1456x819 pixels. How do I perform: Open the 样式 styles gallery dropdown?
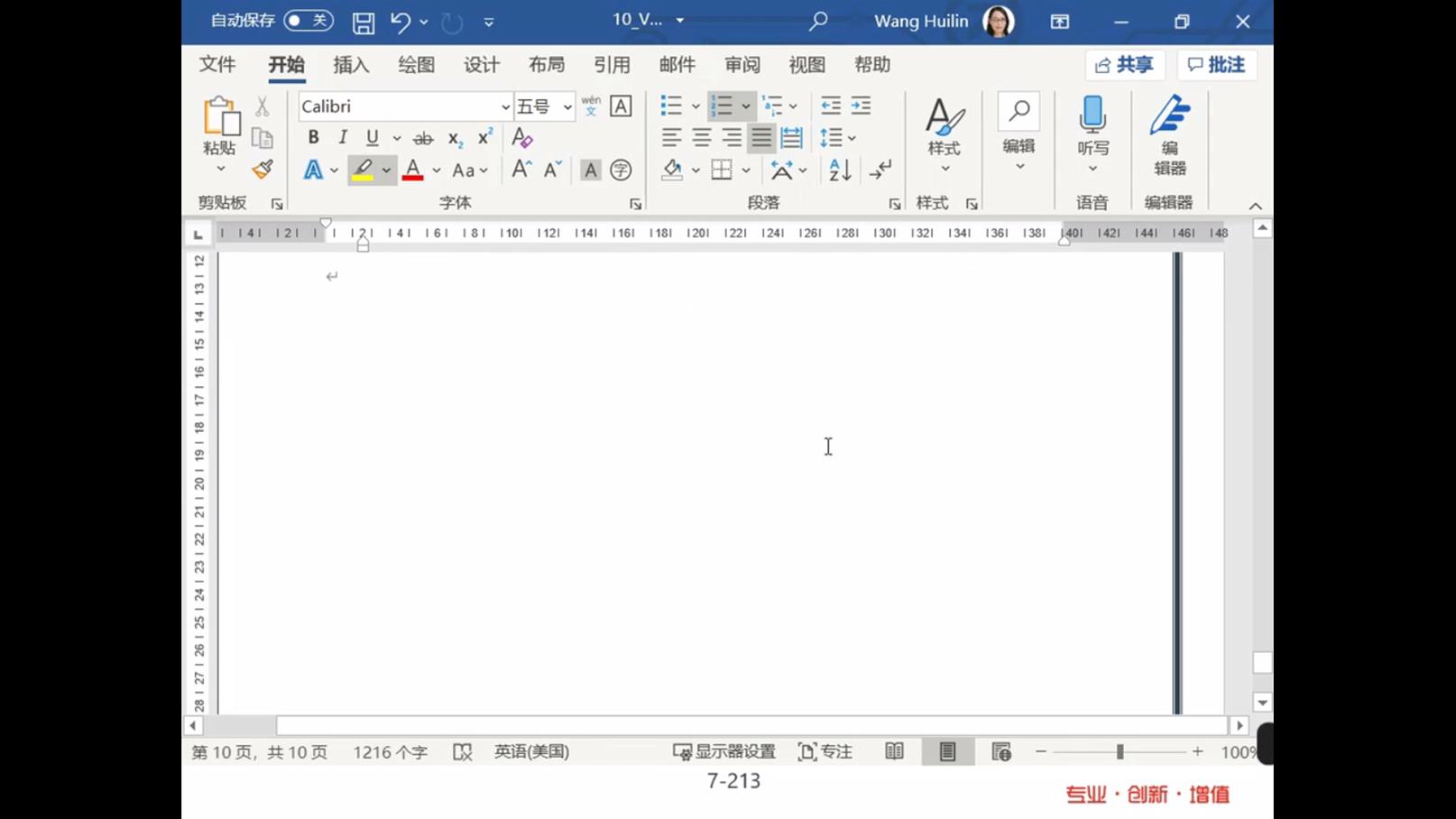click(944, 133)
